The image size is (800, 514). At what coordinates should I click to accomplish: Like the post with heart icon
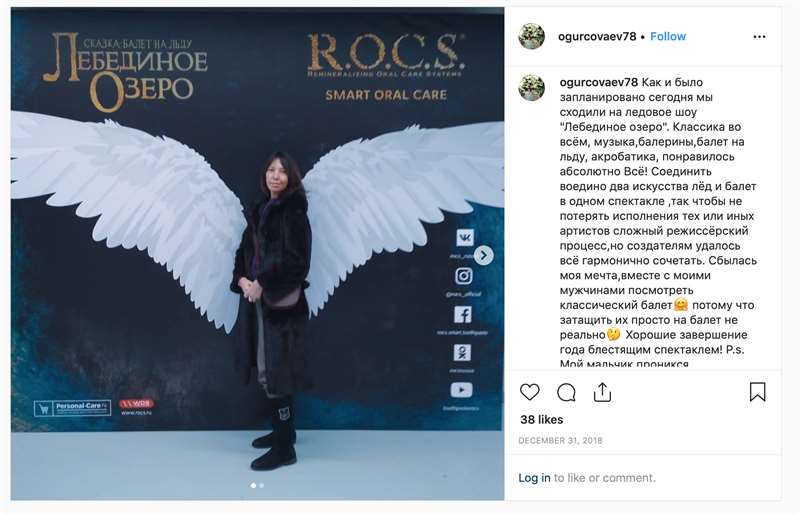530,392
